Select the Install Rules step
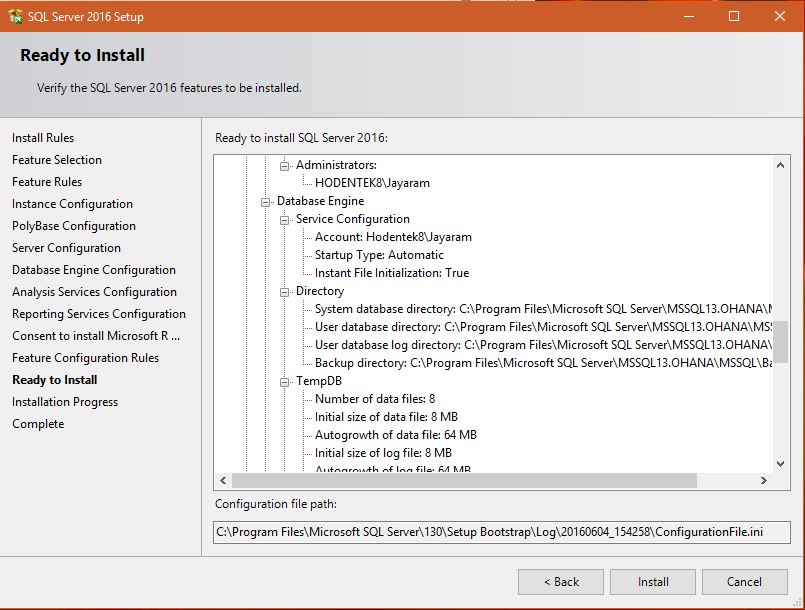This screenshot has width=805, height=610. [x=43, y=137]
